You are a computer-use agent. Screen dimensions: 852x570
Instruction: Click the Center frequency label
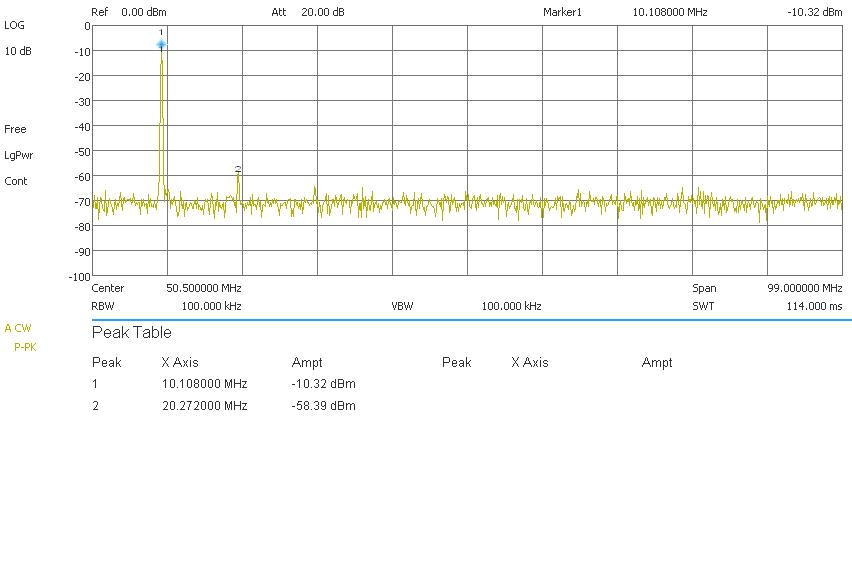pos(108,288)
